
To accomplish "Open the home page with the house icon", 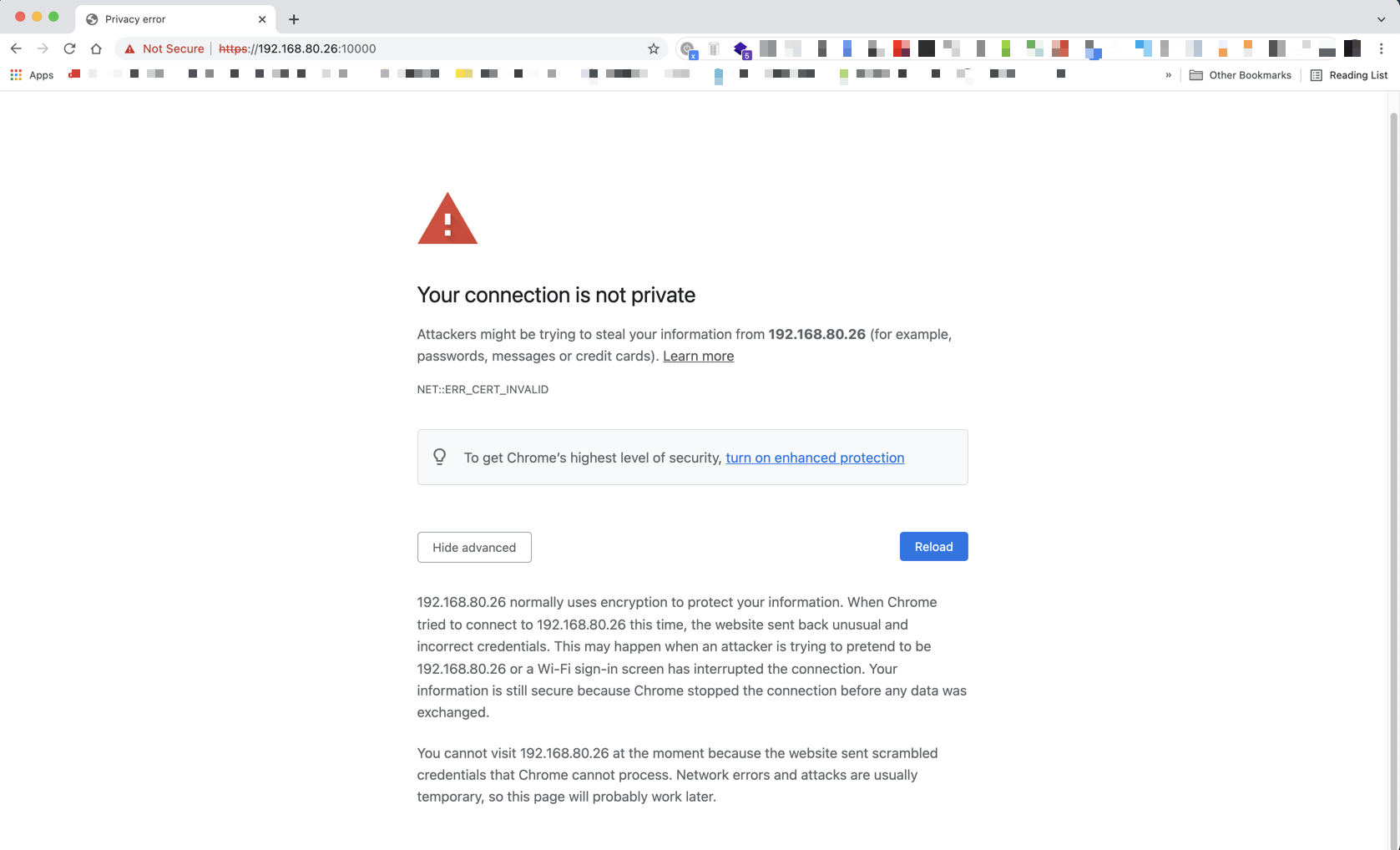I will pyautogui.click(x=96, y=48).
